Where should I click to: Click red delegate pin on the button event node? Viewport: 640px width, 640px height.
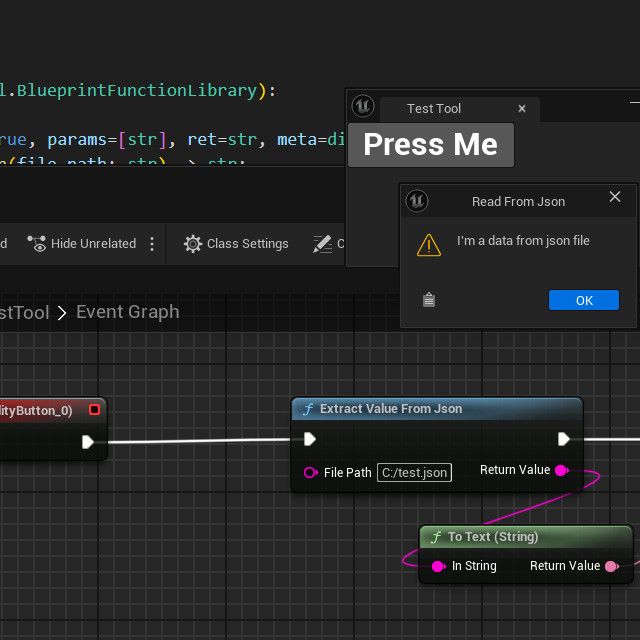[94, 410]
